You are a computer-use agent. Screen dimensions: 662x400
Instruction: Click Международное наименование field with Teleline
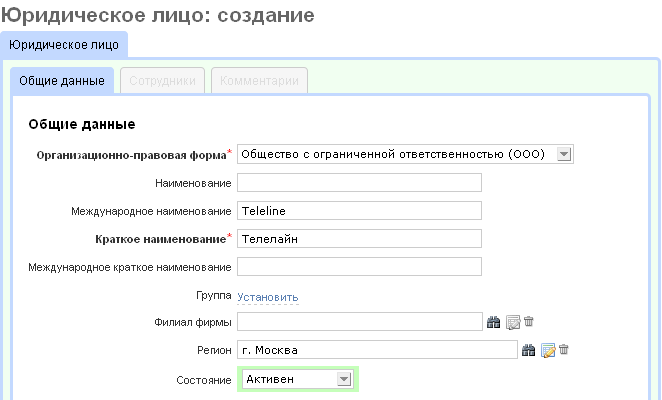[x=359, y=211]
